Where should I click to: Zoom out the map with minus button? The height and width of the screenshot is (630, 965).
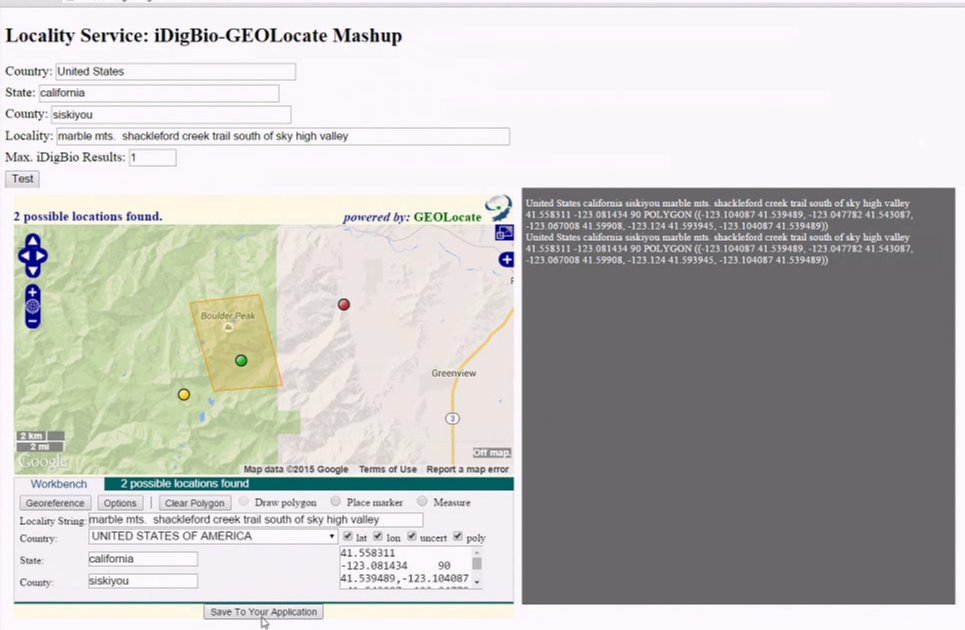[33, 321]
